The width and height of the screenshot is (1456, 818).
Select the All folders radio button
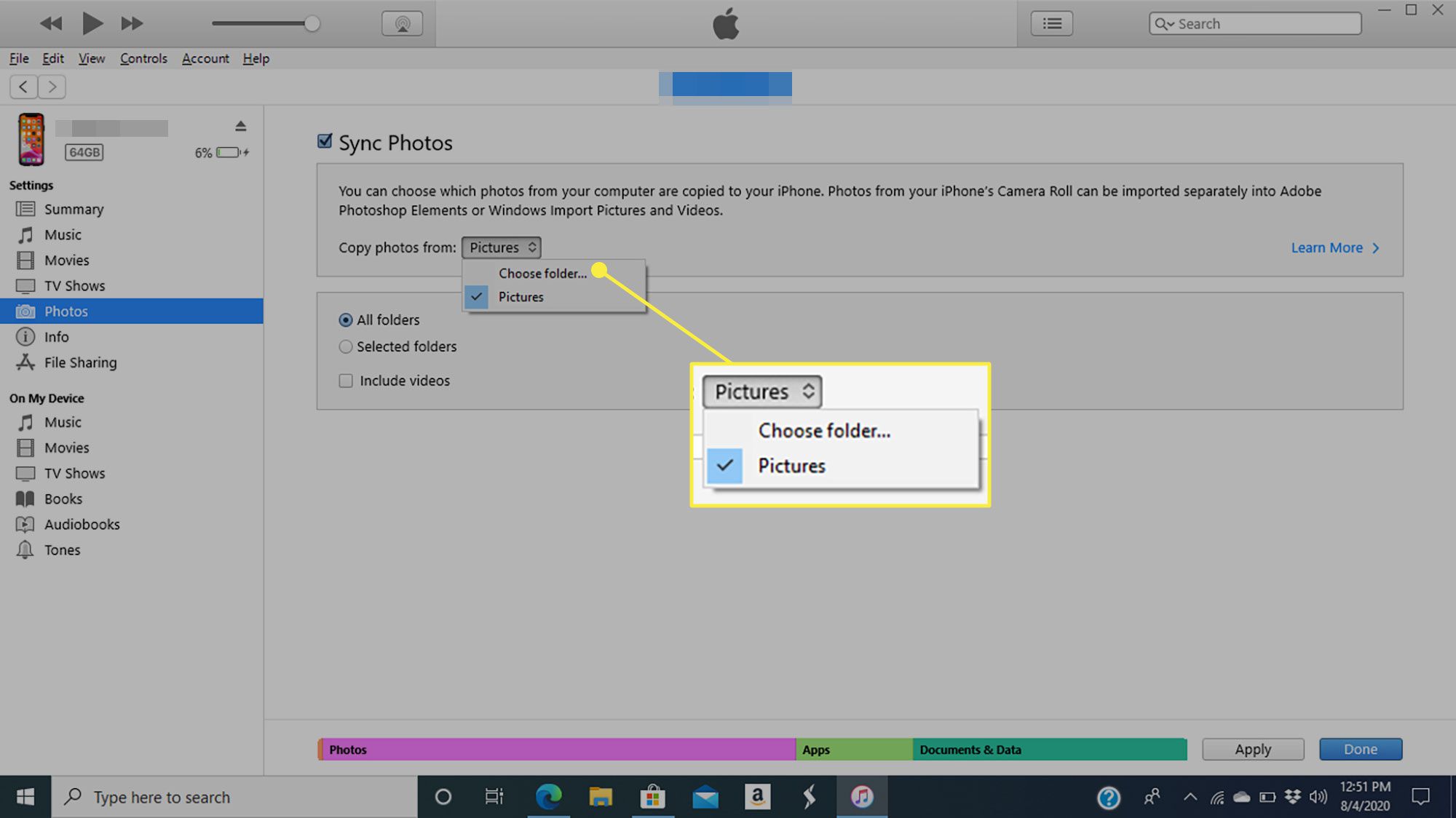pyautogui.click(x=346, y=319)
